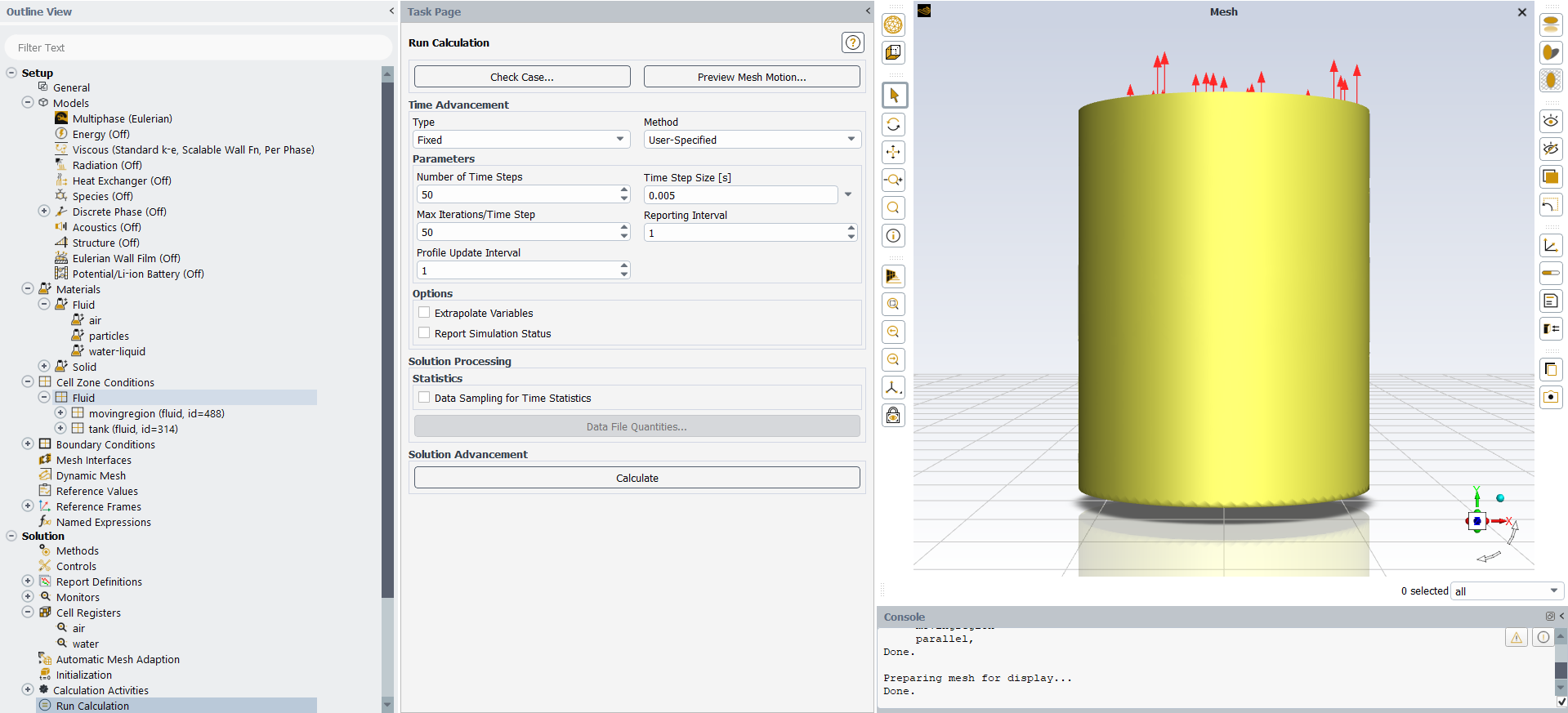Click the Check Case button

[522, 77]
